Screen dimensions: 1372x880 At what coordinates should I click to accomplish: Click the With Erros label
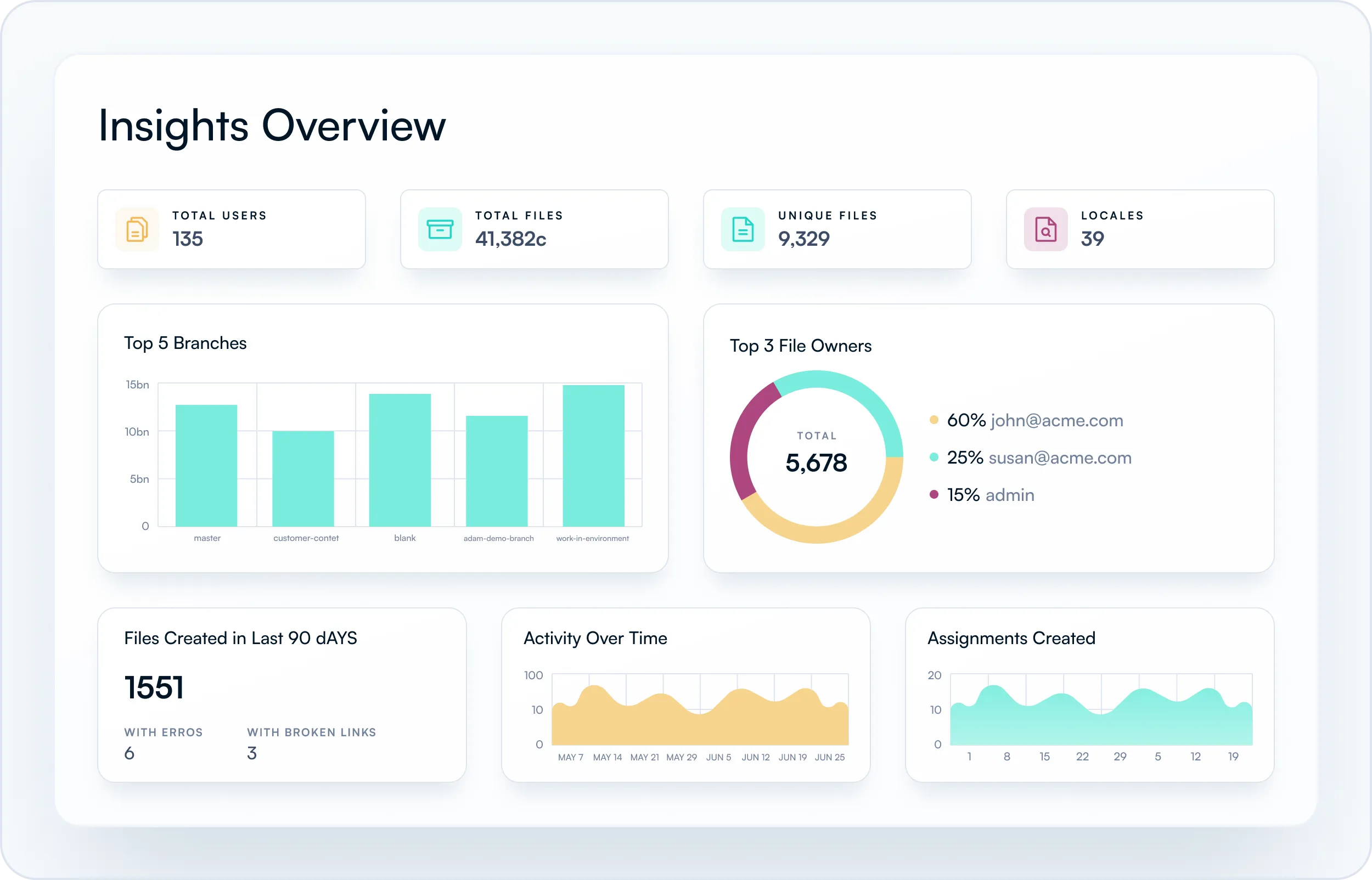tap(164, 732)
